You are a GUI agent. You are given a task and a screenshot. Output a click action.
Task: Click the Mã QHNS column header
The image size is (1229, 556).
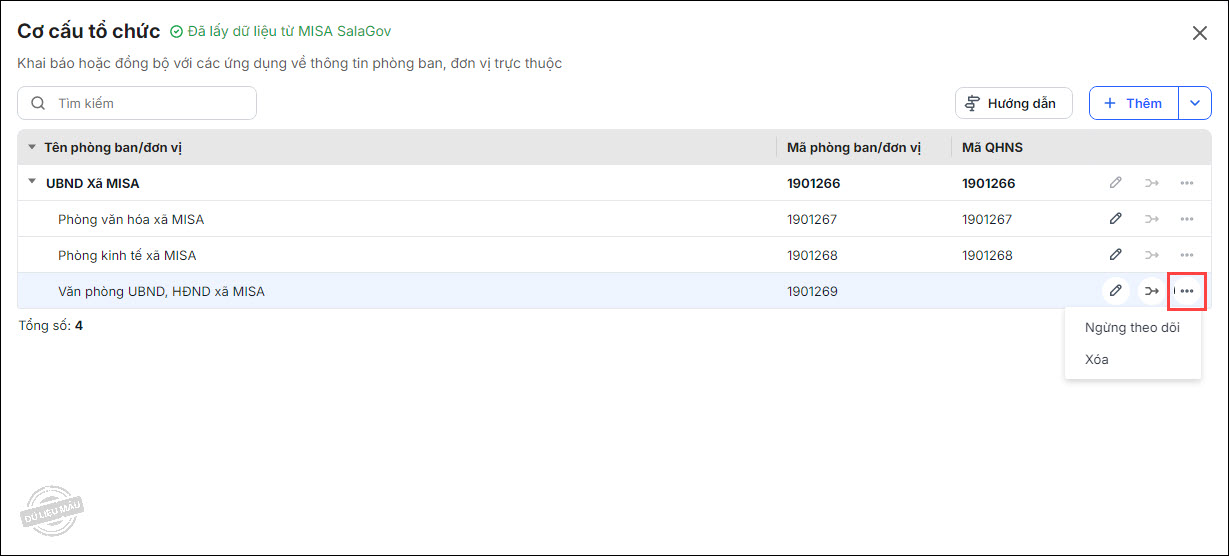pos(992,148)
